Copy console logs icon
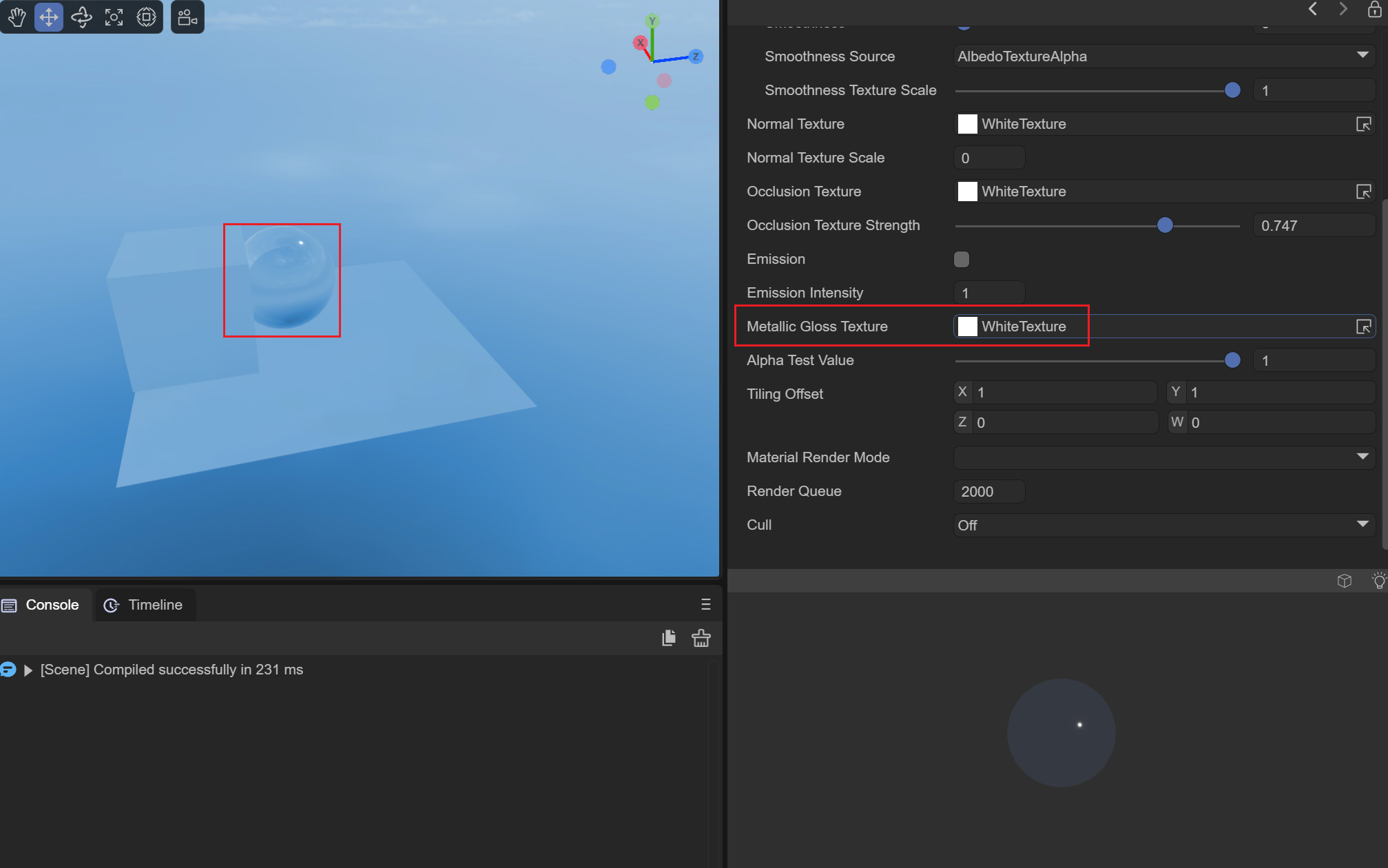The height and width of the screenshot is (868, 1388). (668, 639)
